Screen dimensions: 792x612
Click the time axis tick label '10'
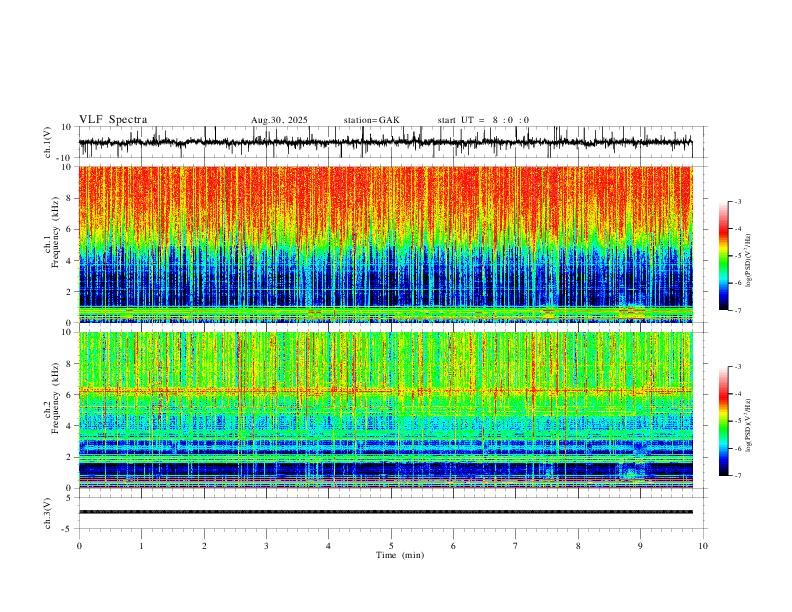point(703,546)
